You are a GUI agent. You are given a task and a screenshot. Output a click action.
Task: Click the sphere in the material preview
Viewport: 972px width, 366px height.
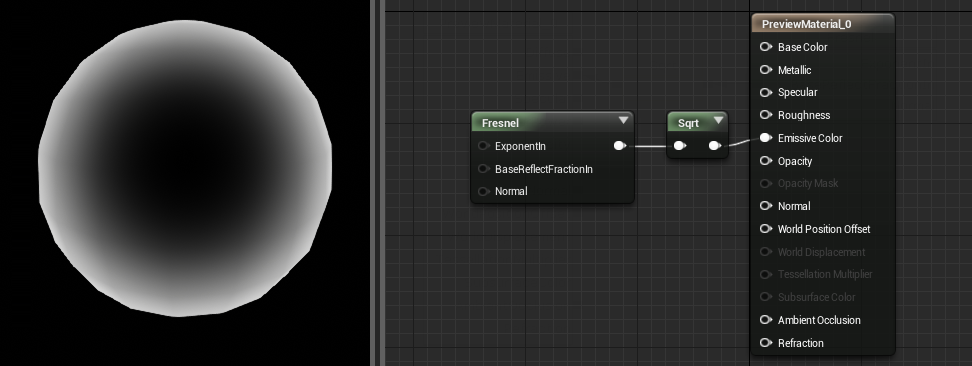click(x=185, y=169)
